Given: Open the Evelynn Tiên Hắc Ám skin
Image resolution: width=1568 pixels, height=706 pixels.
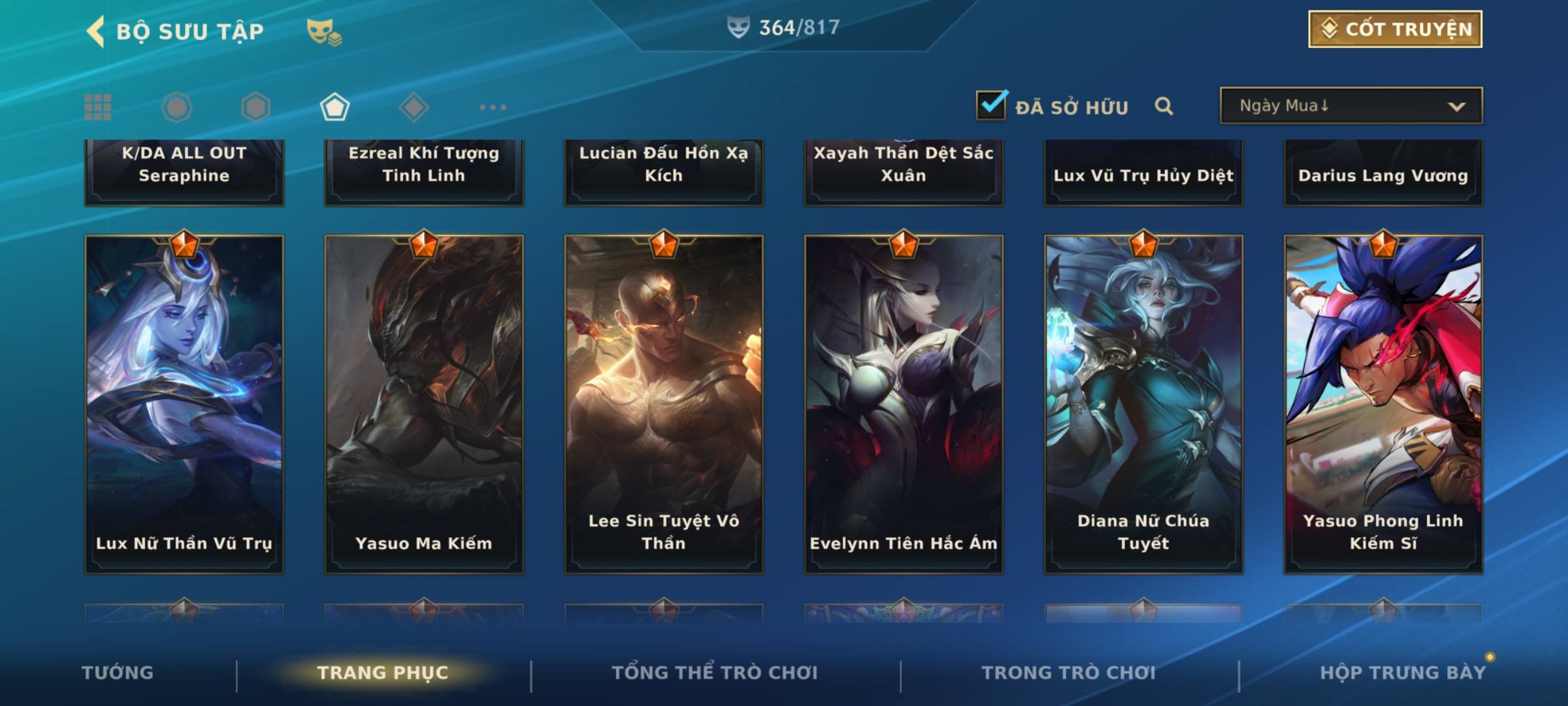Looking at the screenshot, I should [x=904, y=405].
